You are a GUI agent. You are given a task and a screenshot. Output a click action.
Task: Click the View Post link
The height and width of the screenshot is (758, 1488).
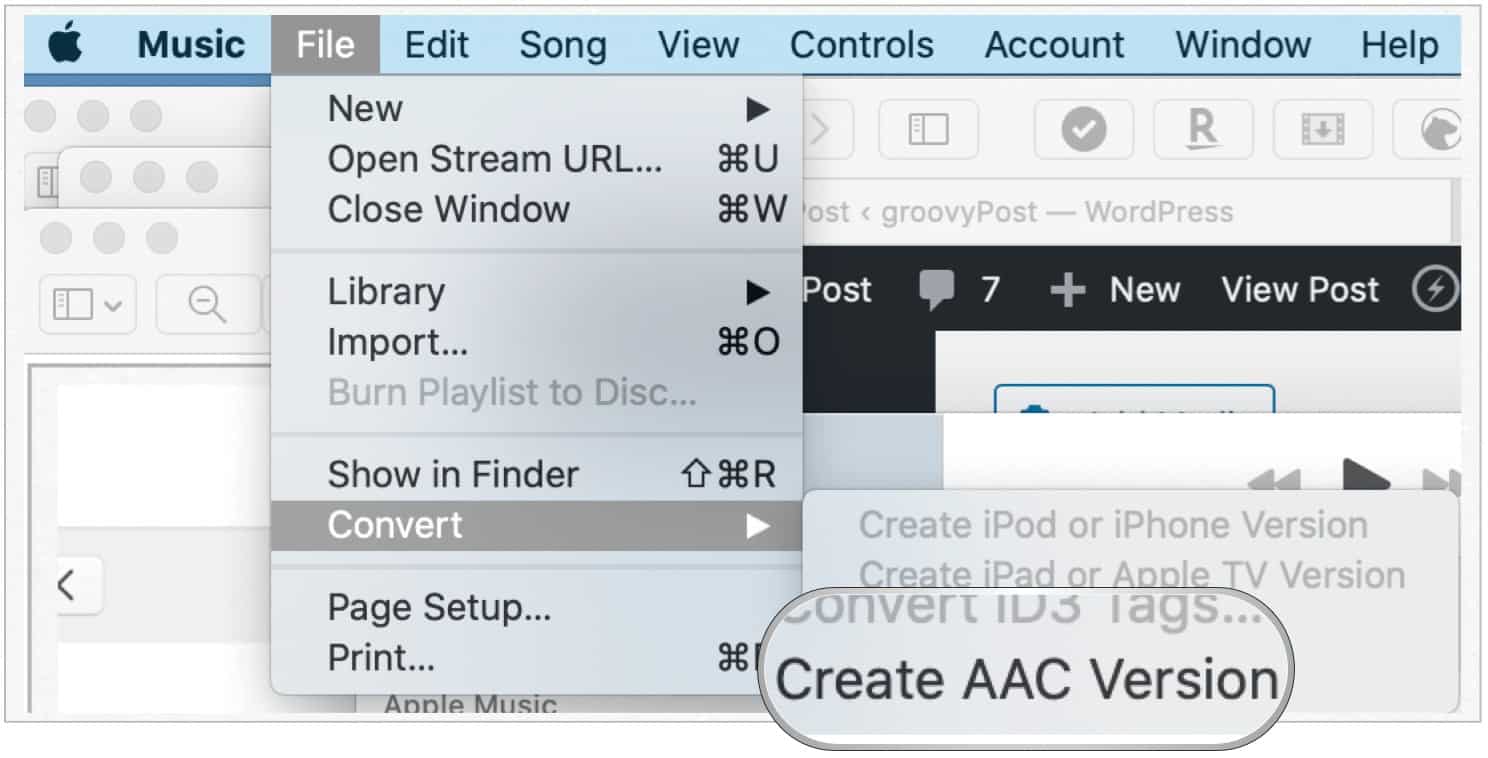tap(1300, 290)
